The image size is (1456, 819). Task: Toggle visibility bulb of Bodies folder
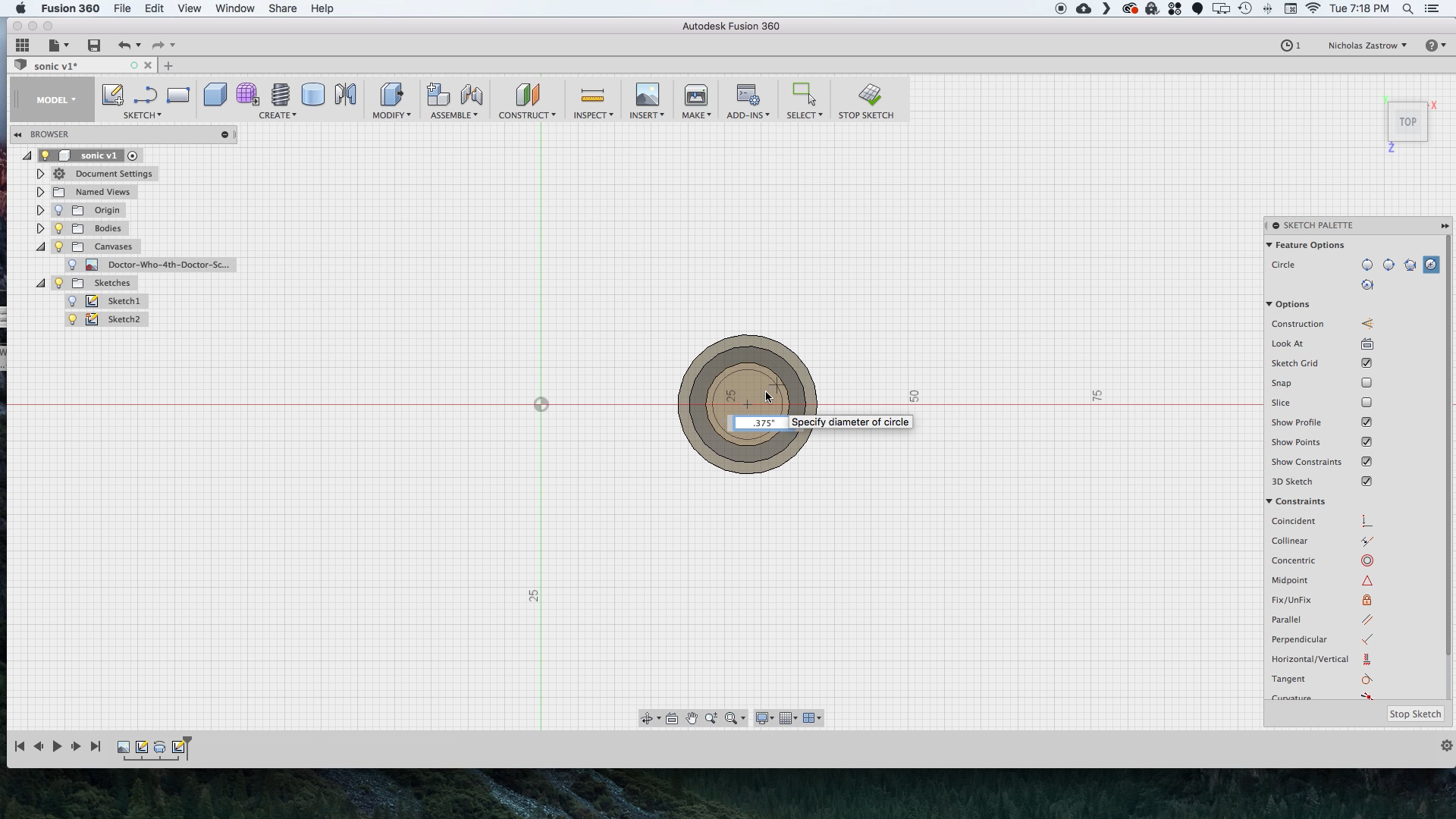58,228
